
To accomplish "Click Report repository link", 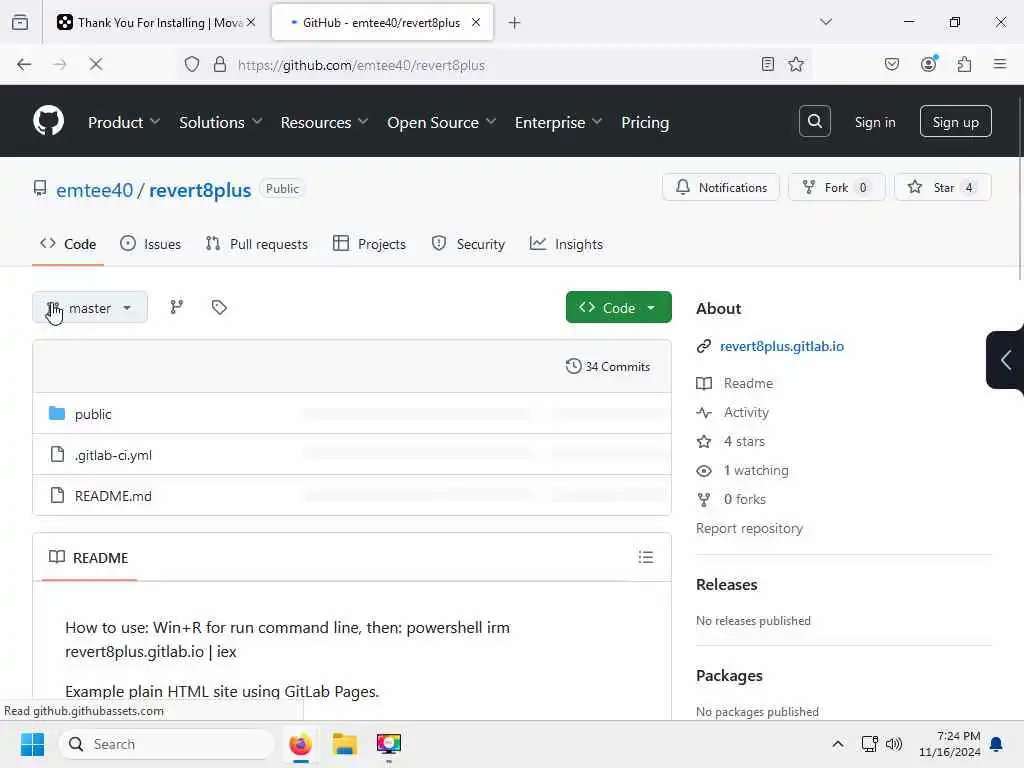I will 749,528.
